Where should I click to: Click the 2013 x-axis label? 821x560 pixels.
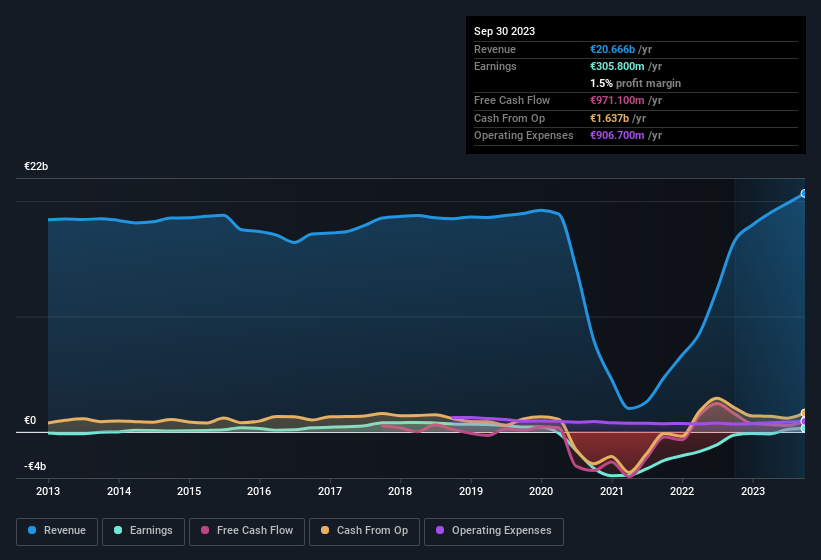click(48, 491)
